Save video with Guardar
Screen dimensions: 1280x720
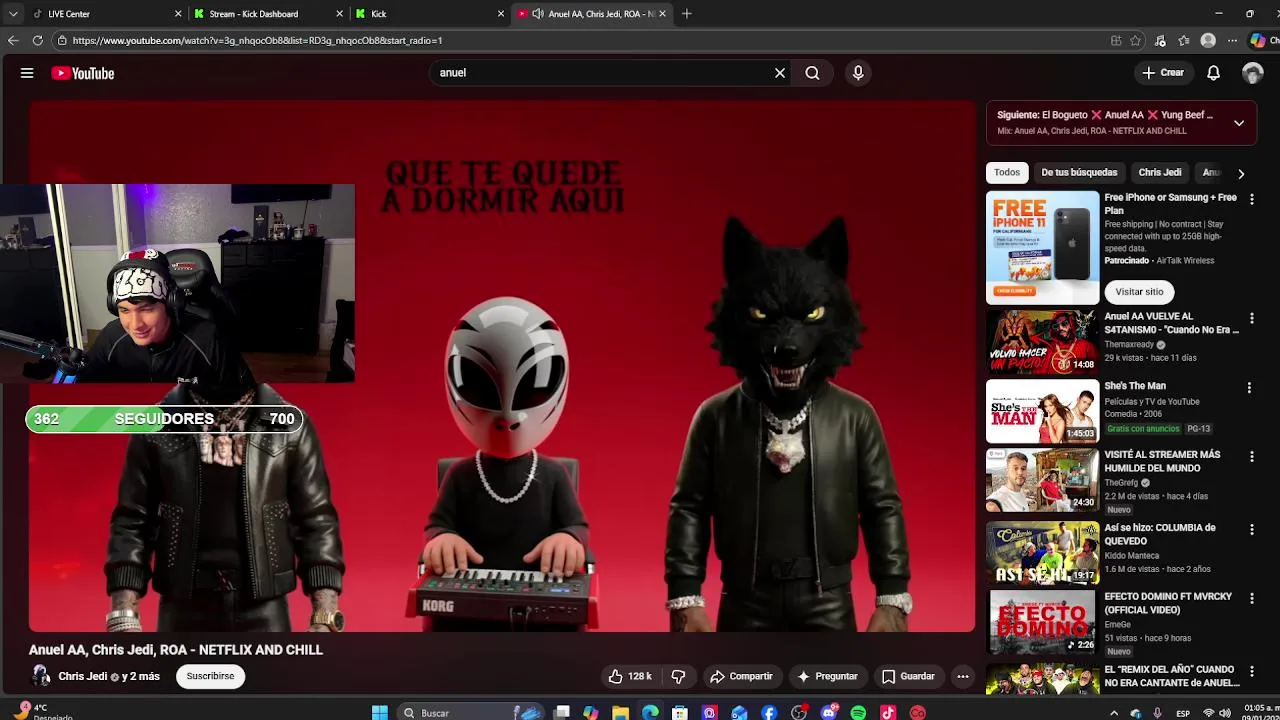pyautogui.click(x=908, y=677)
